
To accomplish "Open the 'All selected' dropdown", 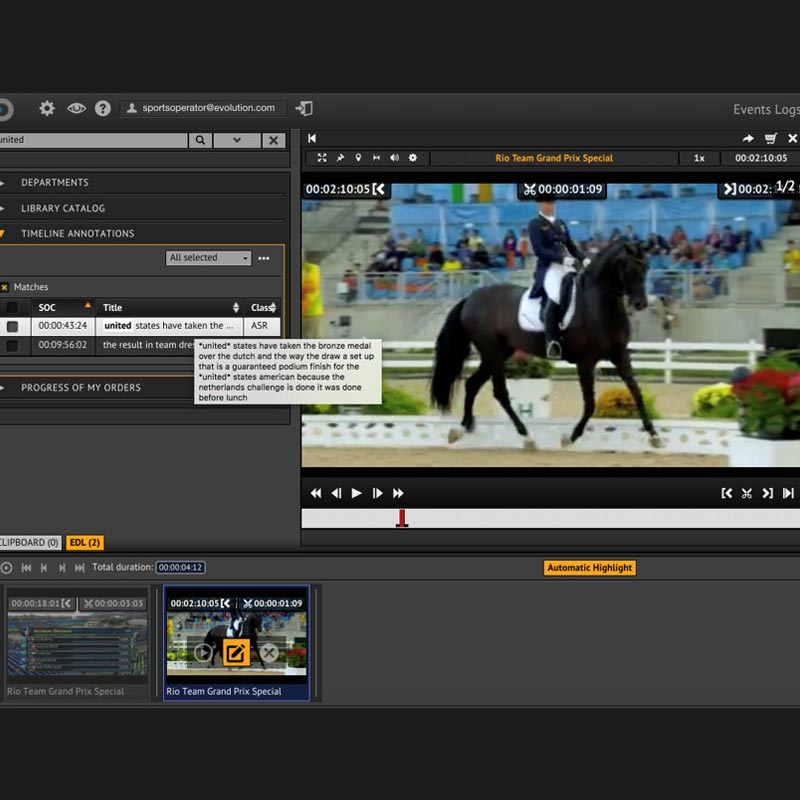I will point(208,258).
